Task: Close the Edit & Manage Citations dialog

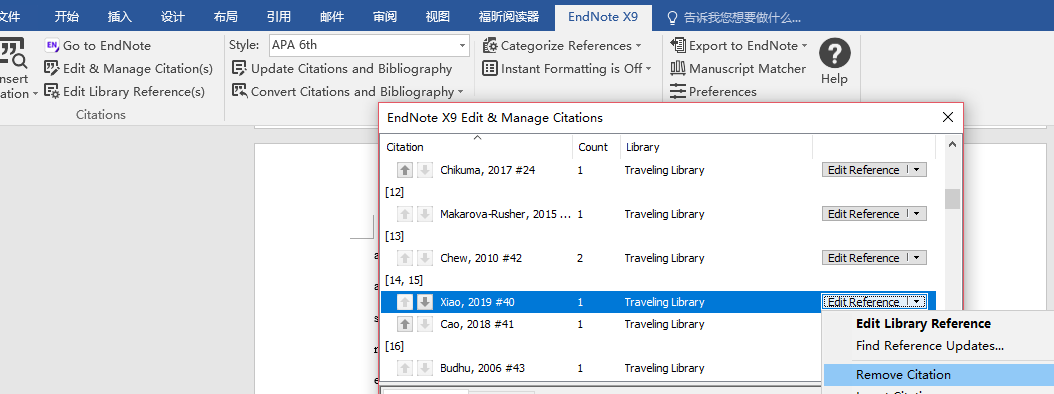Action: click(948, 118)
